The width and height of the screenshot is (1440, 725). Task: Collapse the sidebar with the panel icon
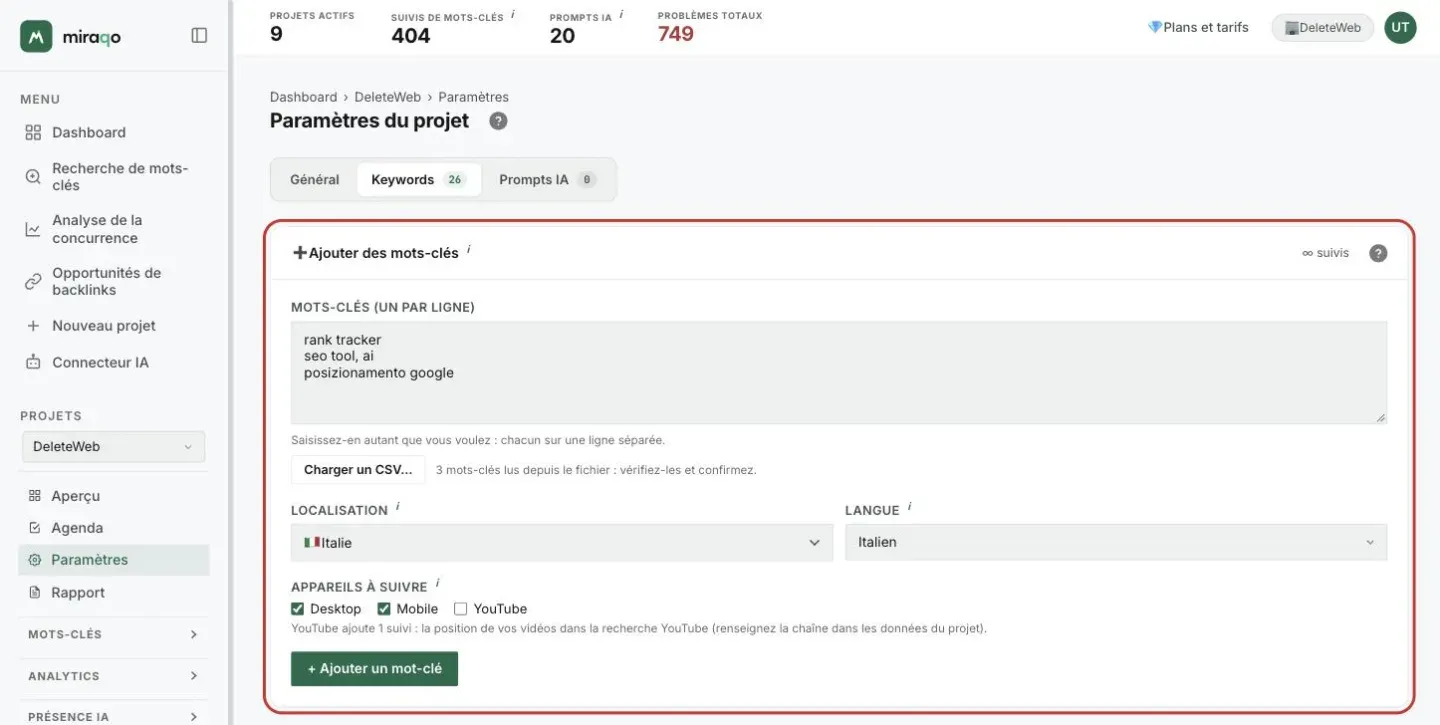[x=199, y=36]
